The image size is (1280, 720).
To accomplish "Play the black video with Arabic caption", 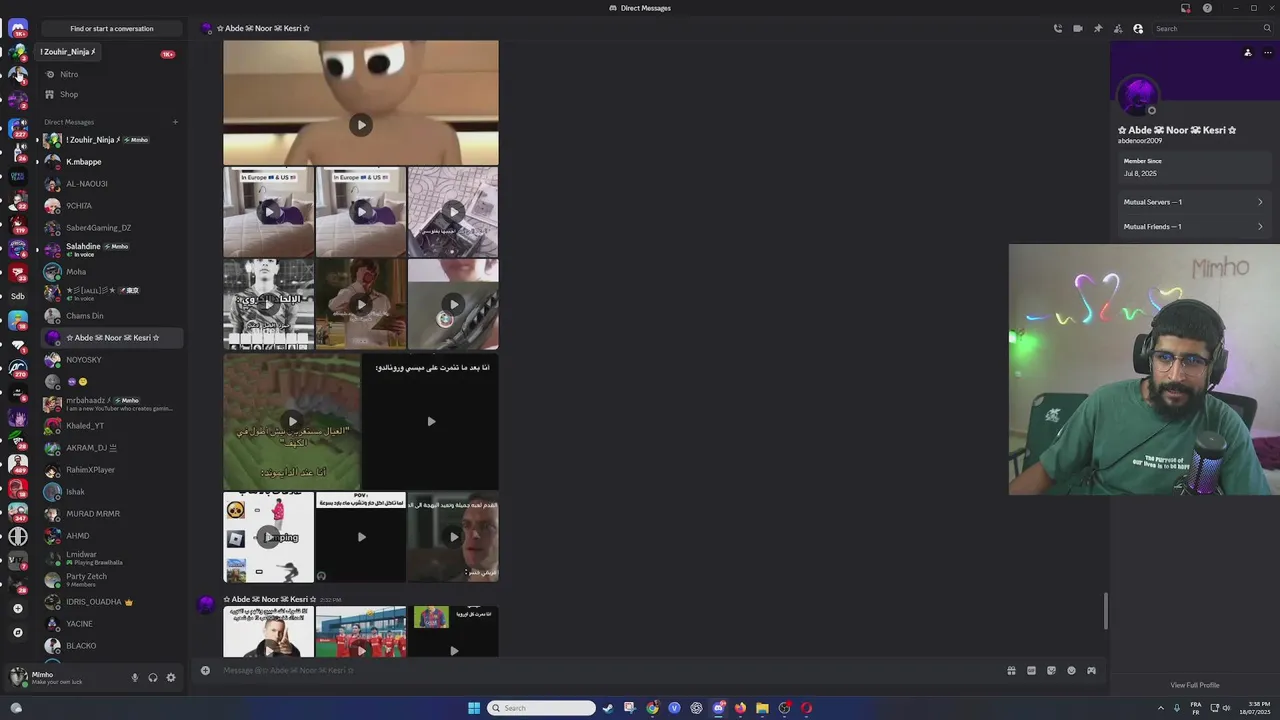I will point(430,421).
